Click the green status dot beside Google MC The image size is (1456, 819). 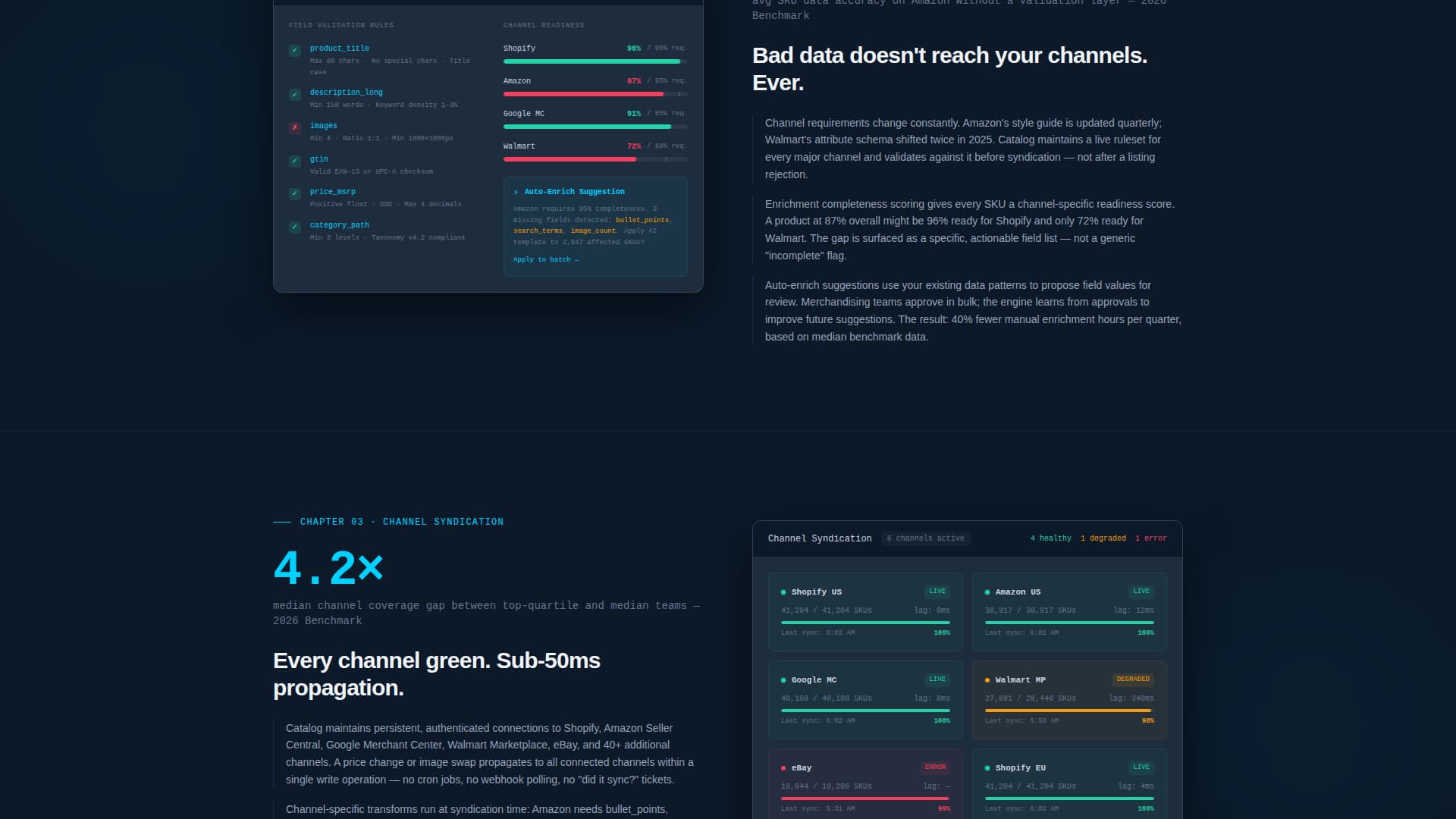783,680
